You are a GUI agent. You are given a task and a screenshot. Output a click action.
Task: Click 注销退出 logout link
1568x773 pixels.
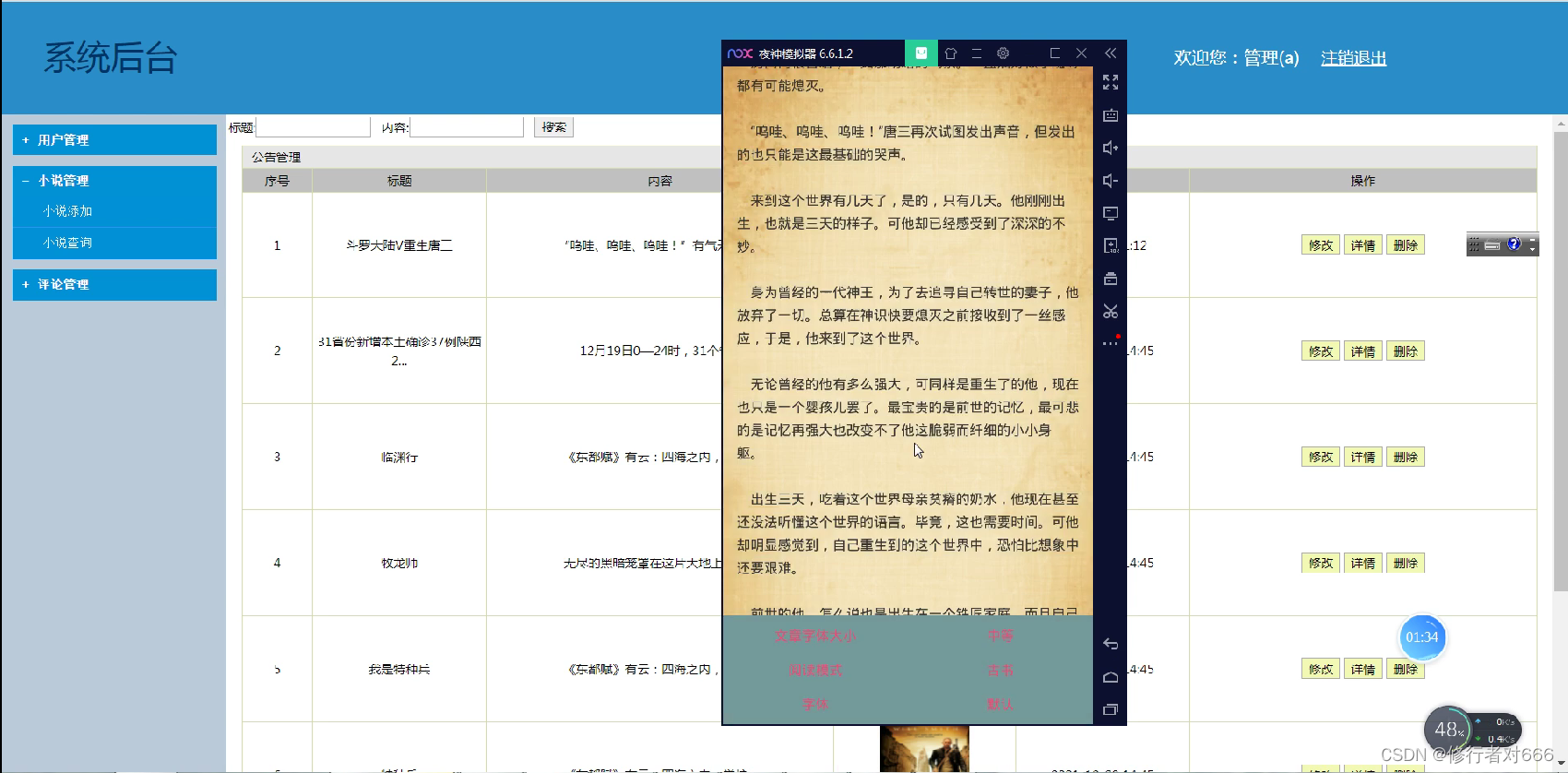coord(1353,58)
